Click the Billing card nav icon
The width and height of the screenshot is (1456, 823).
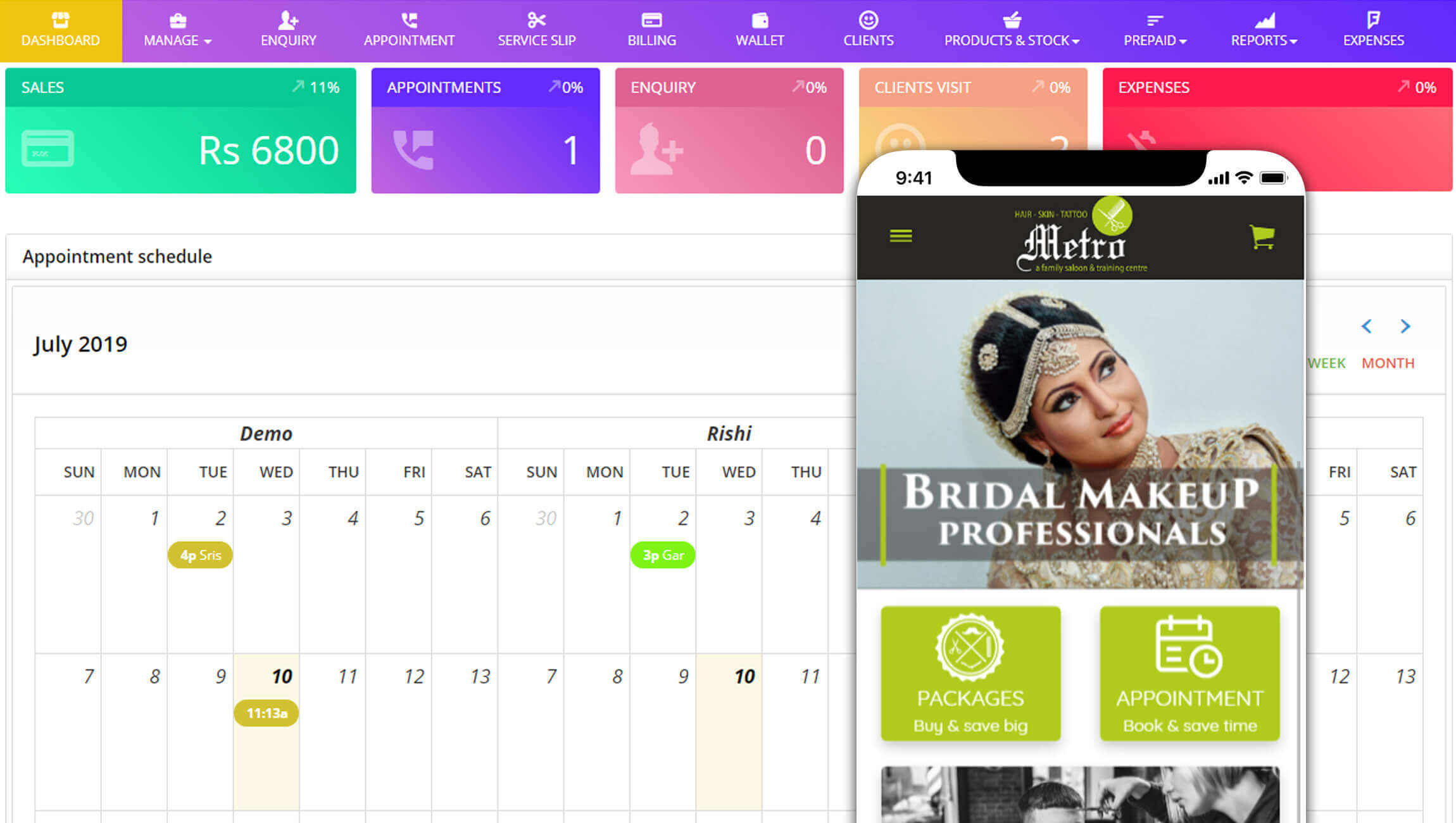(651, 20)
